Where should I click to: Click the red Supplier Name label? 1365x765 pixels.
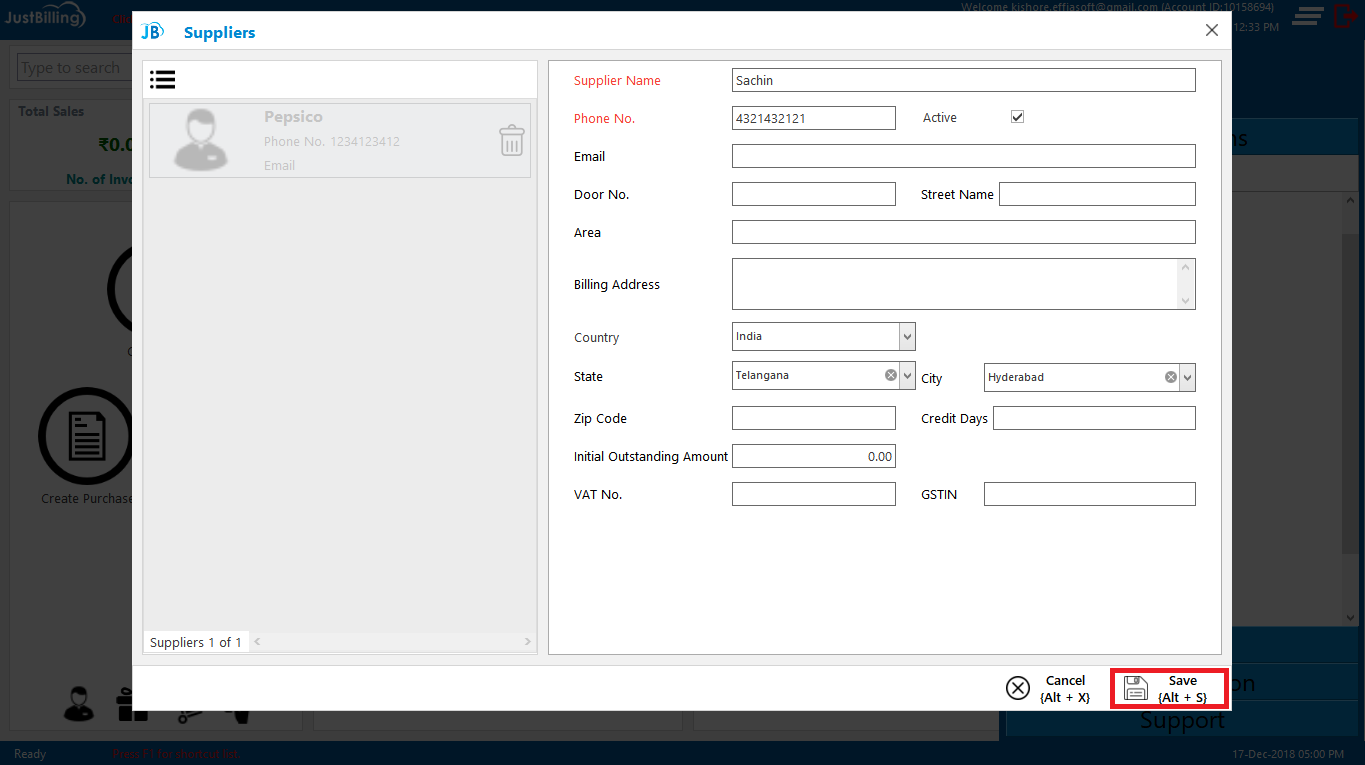pos(617,80)
